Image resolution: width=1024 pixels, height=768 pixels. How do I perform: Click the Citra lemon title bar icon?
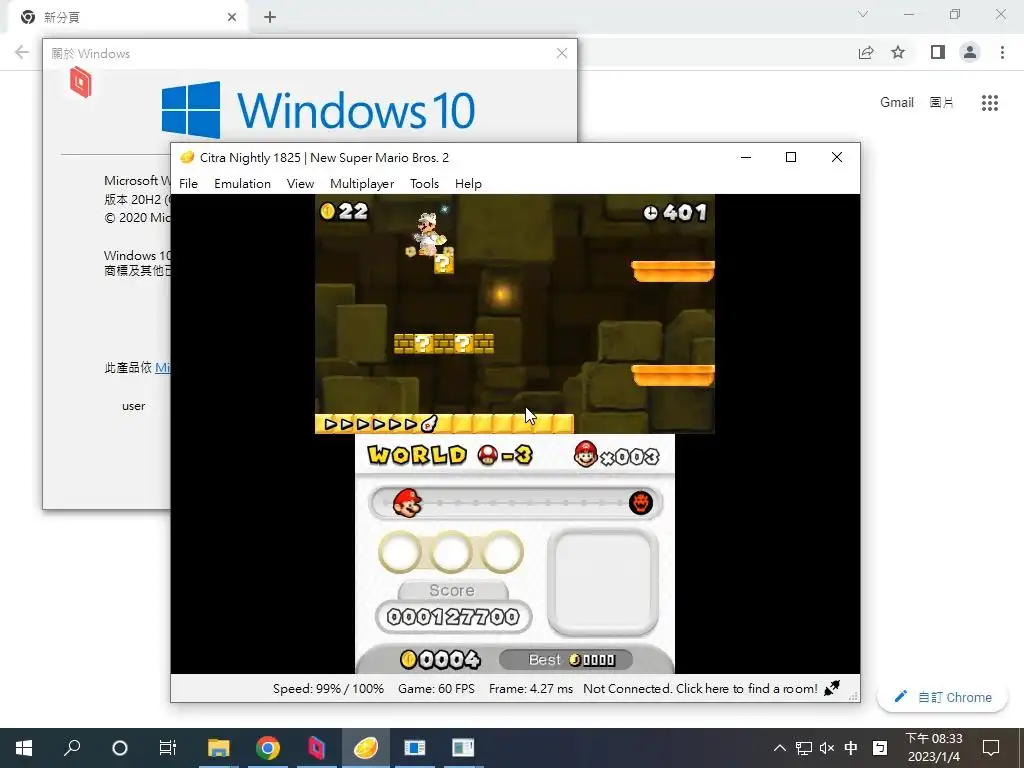point(187,157)
